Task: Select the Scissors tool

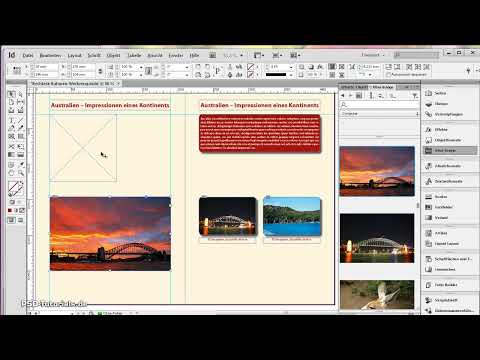Action: pyautogui.click(x=11, y=146)
